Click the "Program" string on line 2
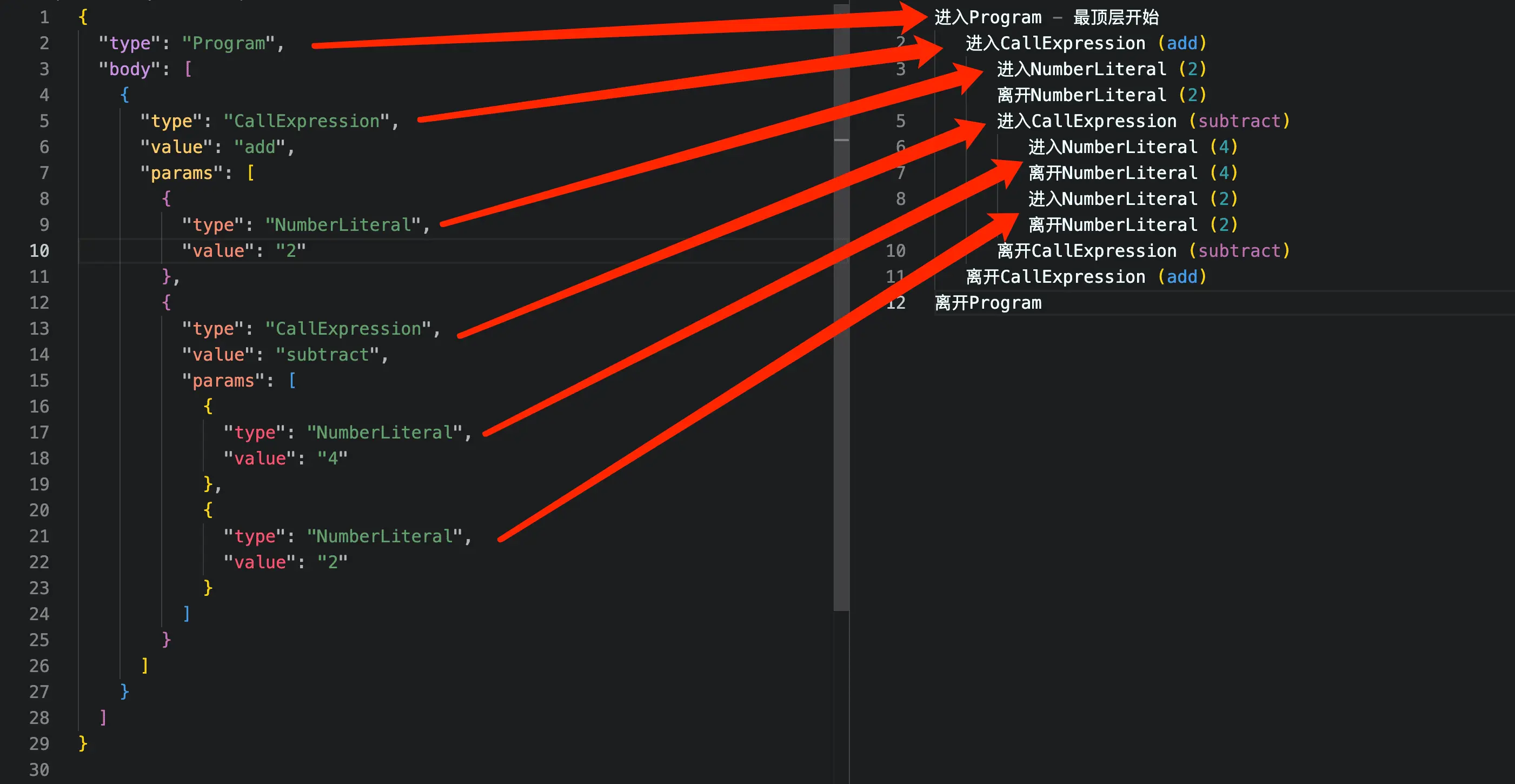This screenshot has width=1515, height=784. [x=229, y=43]
